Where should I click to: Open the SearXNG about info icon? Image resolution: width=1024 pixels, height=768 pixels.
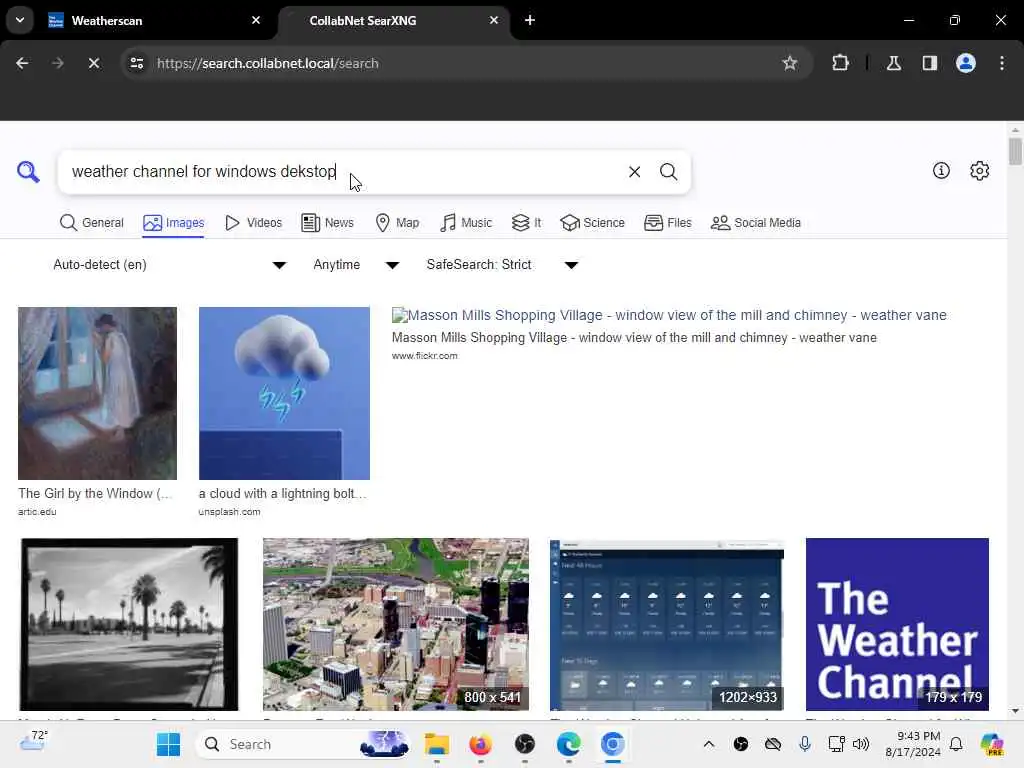click(x=941, y=170)
